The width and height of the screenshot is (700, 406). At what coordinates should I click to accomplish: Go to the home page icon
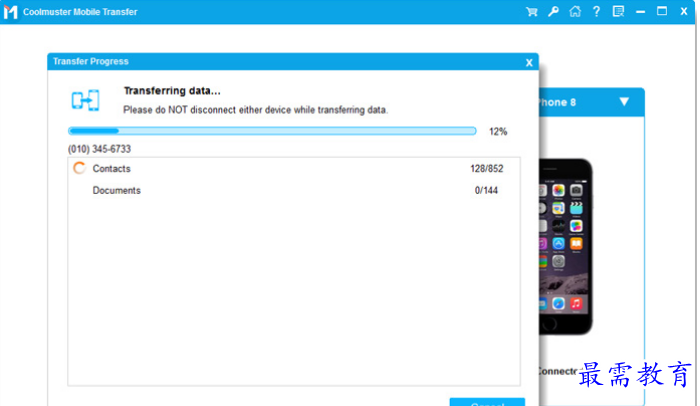point(575,12)
